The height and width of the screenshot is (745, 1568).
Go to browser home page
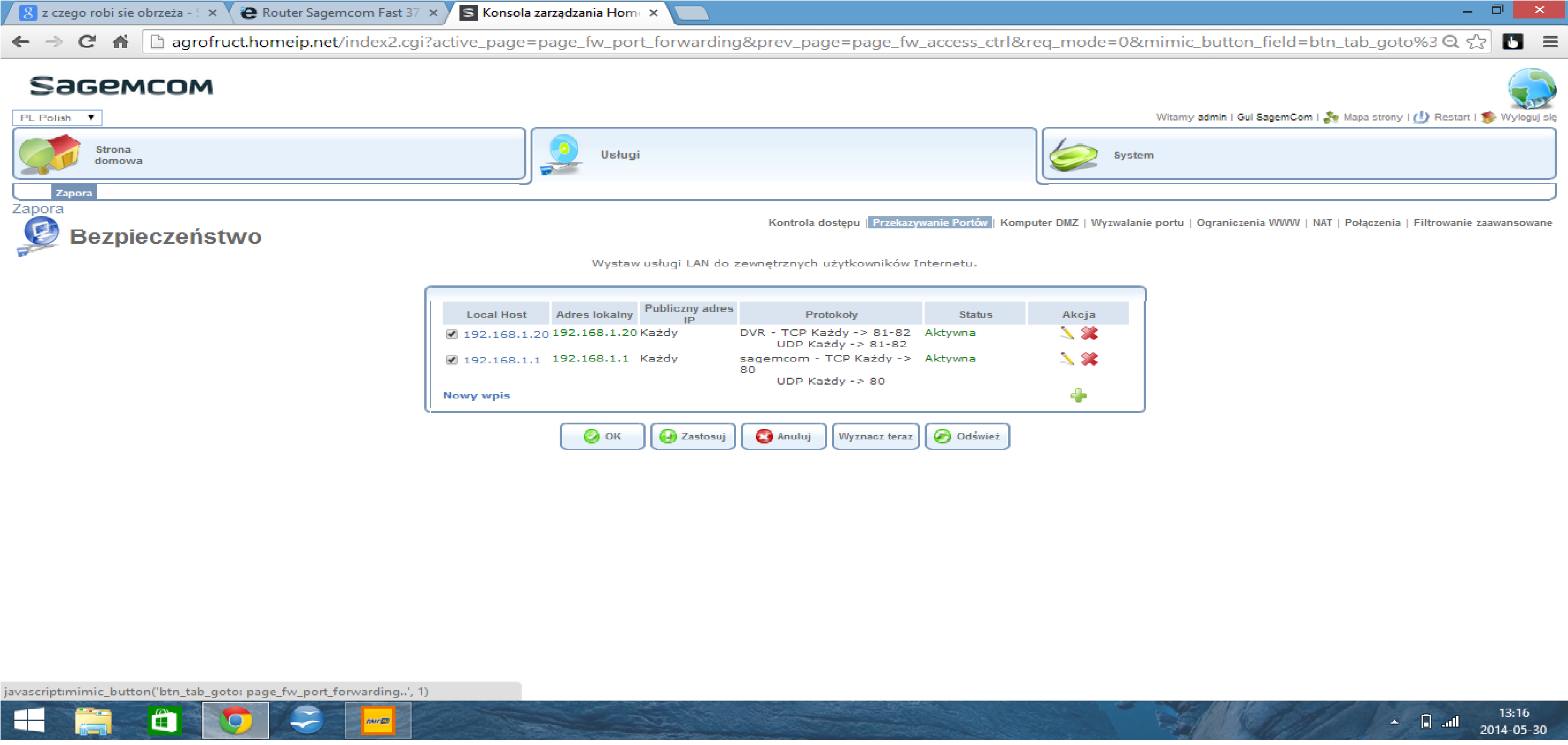[x=120, y=42]
